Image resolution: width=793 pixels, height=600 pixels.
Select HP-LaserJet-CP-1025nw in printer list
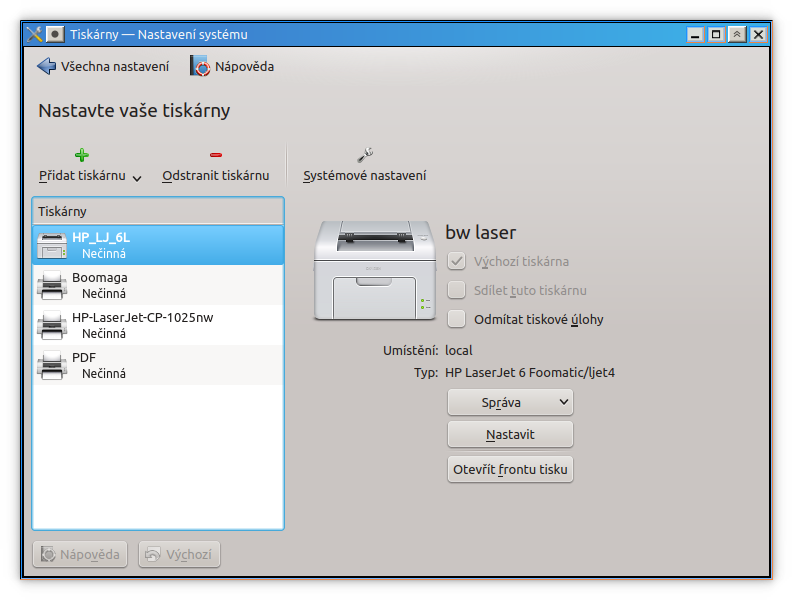pyautogui.click(x=142, y=318)
